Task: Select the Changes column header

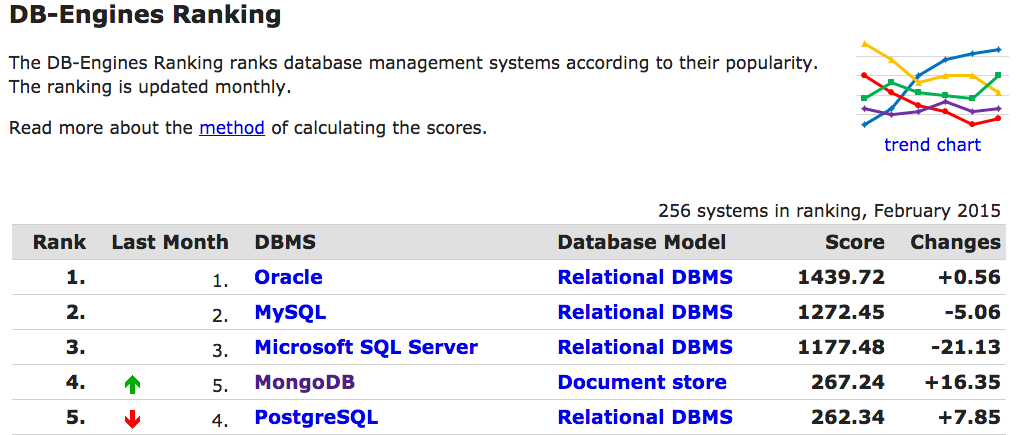Action: [x=955, y=242]
